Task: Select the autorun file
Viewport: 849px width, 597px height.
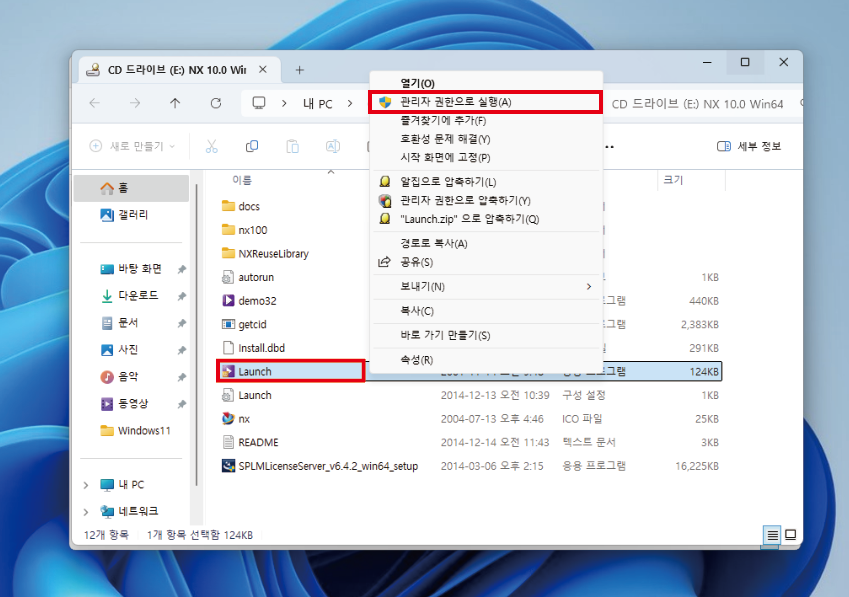Action: click(248, 277)
